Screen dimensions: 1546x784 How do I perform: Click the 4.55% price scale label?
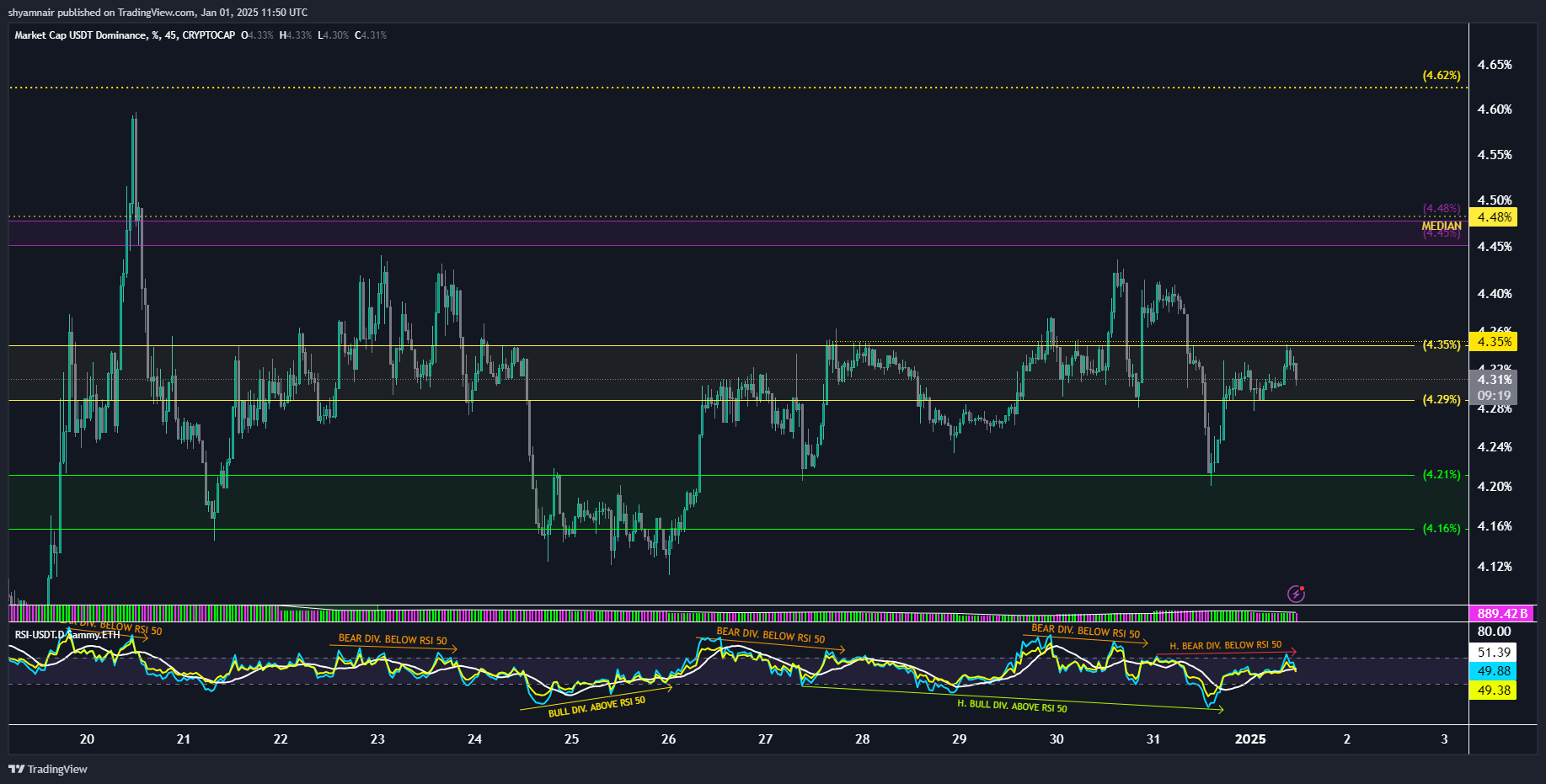[x=1495, y=155]
